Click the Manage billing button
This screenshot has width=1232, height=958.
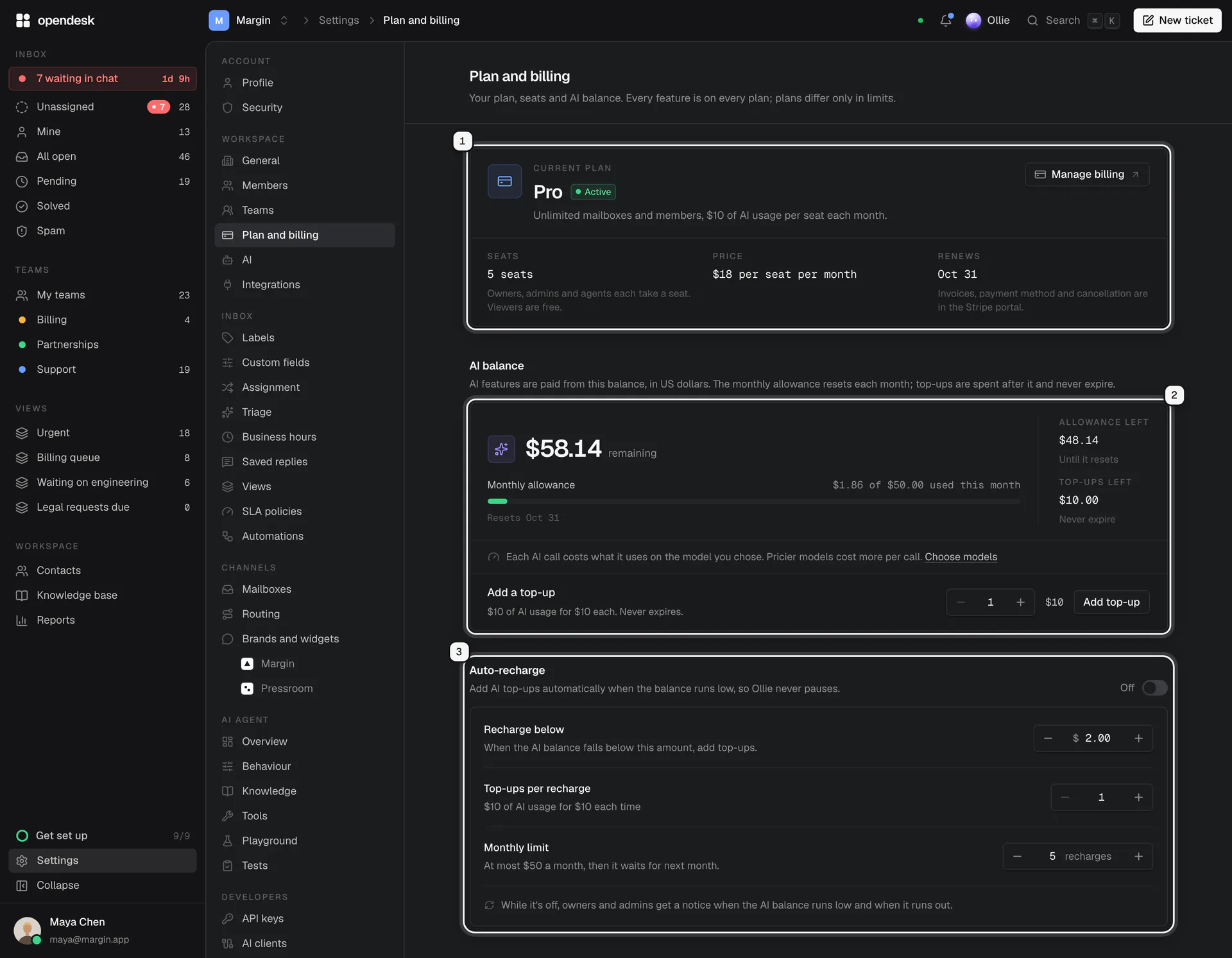point(1087,175)
